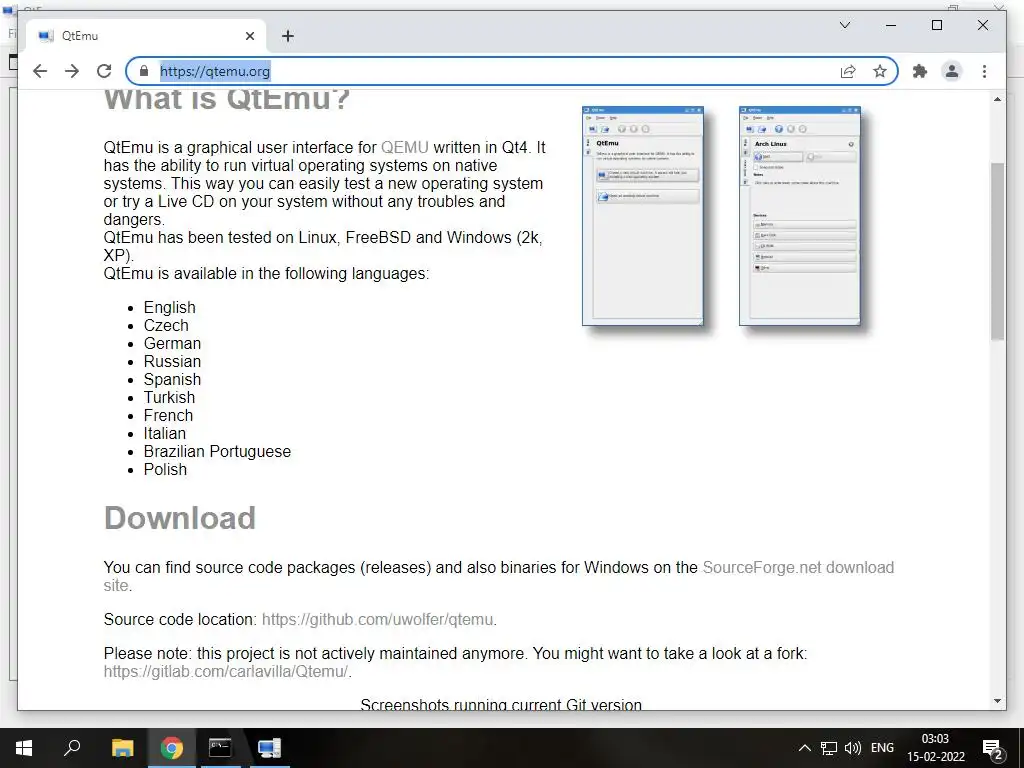Viewport: 1024px width, 768px height.
Task: Close the QtEmu tab
Action: 249,36
